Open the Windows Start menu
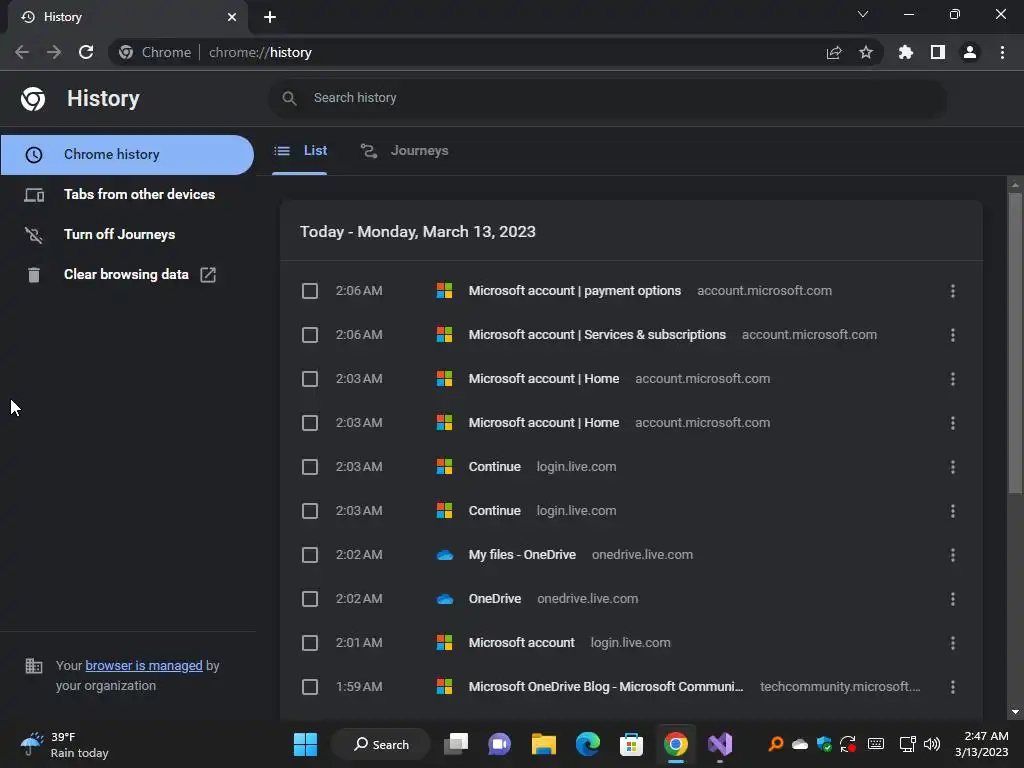 pyautogui.click(x=305, y=744)
